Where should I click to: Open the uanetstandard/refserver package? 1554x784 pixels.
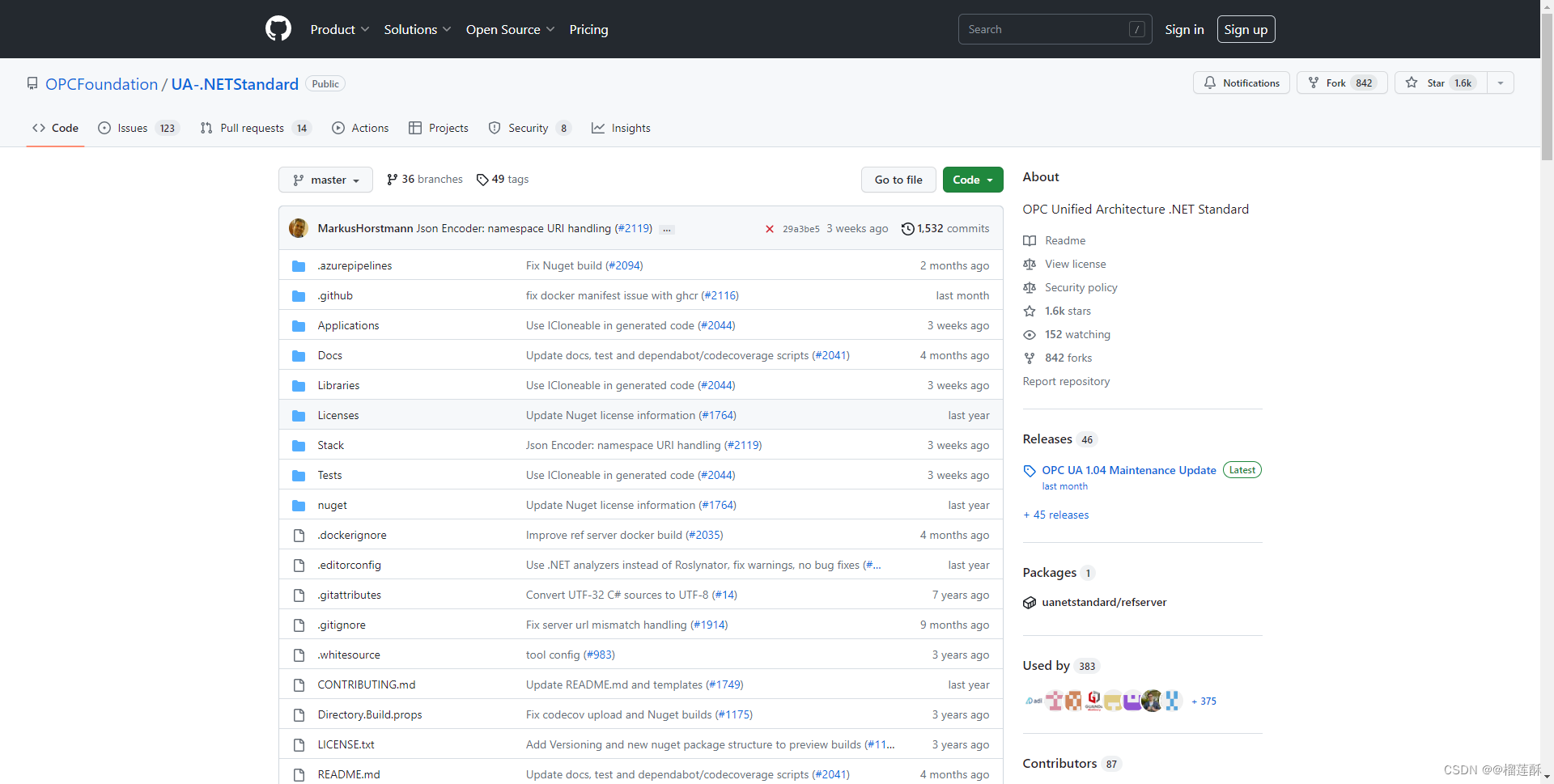pyautogui.click(x=1104, y=603)
